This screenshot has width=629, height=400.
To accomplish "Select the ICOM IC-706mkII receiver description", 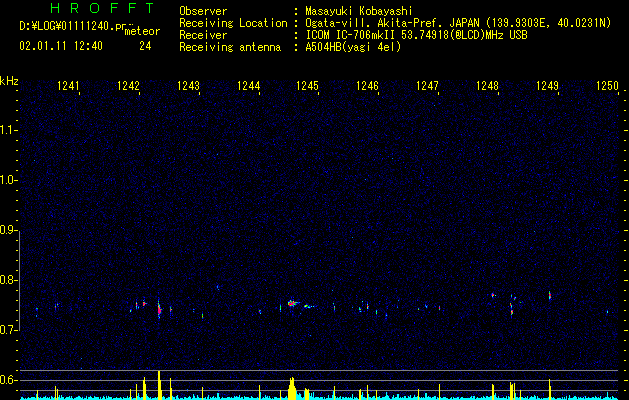I will 416,35.
